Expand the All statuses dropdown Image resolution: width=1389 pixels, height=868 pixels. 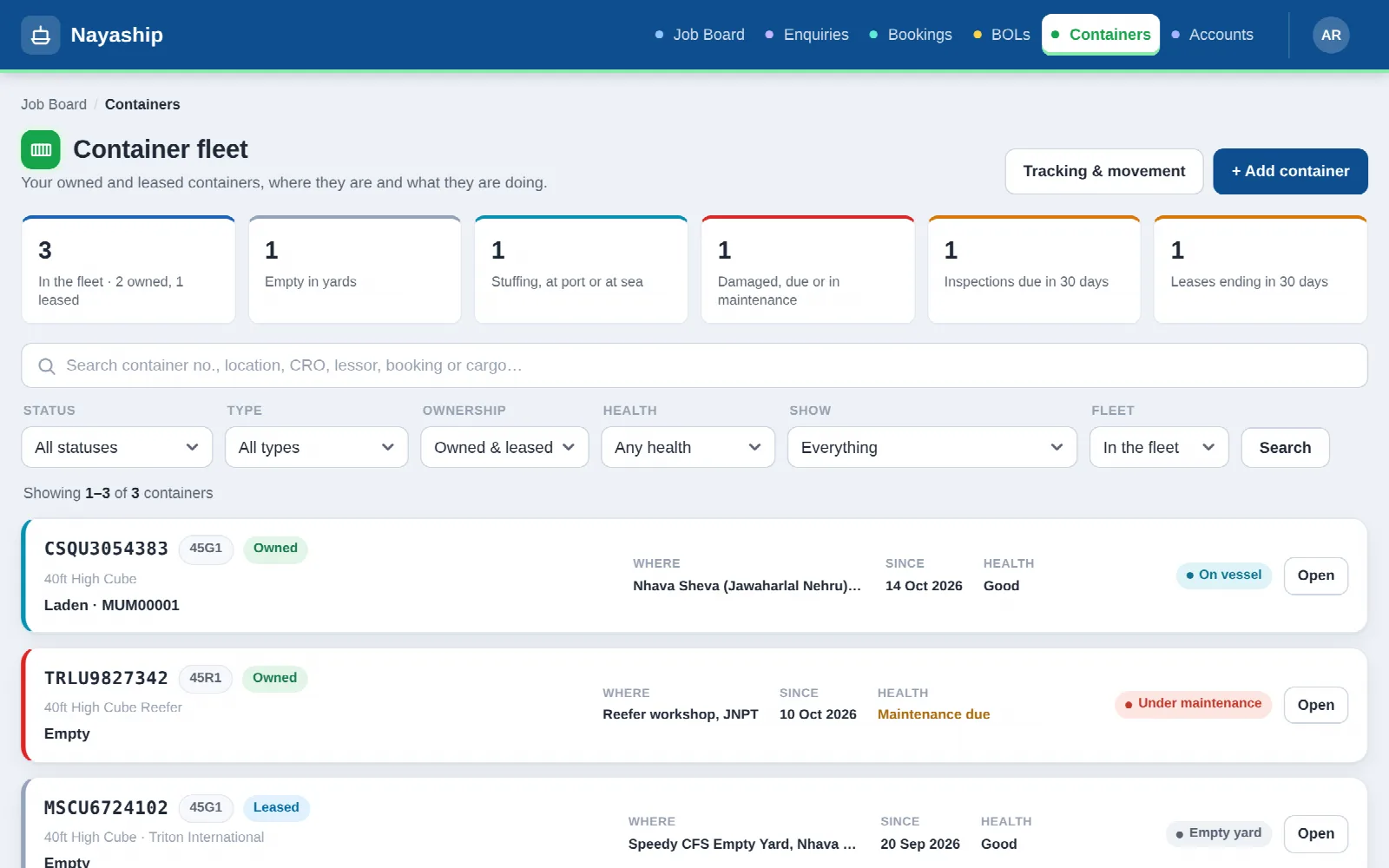pyautogui.click(x=117, y=447)
